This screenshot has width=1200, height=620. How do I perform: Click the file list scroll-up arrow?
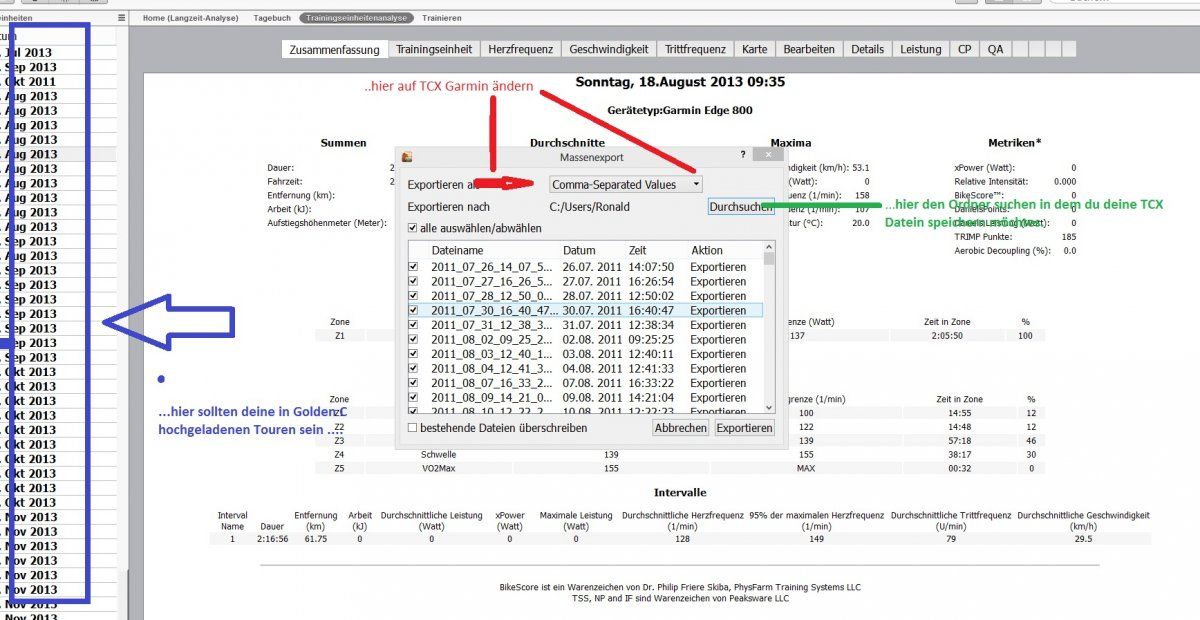tap(769, 246)
